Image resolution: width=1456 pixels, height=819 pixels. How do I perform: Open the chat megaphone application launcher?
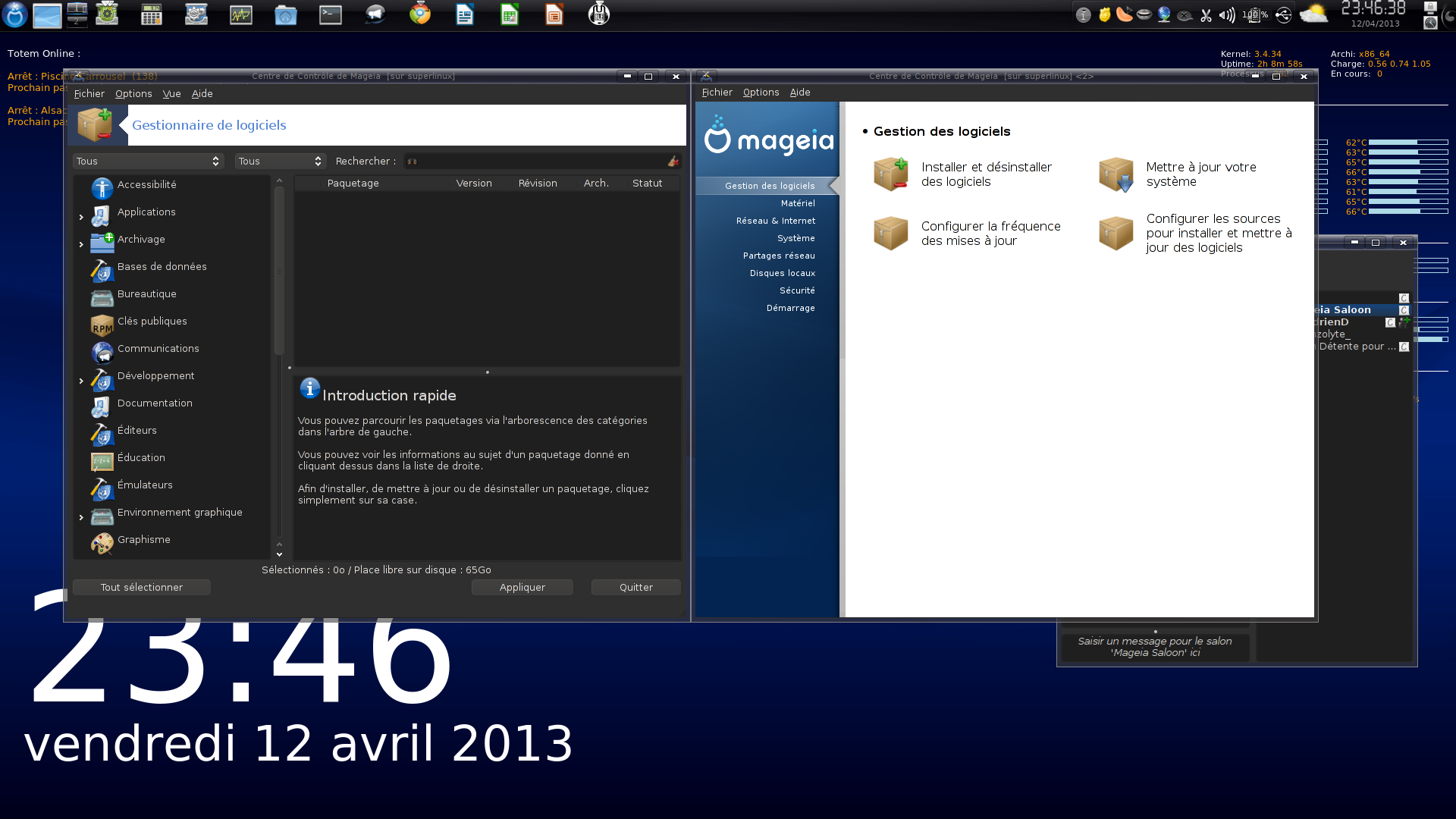click(375, 14)
